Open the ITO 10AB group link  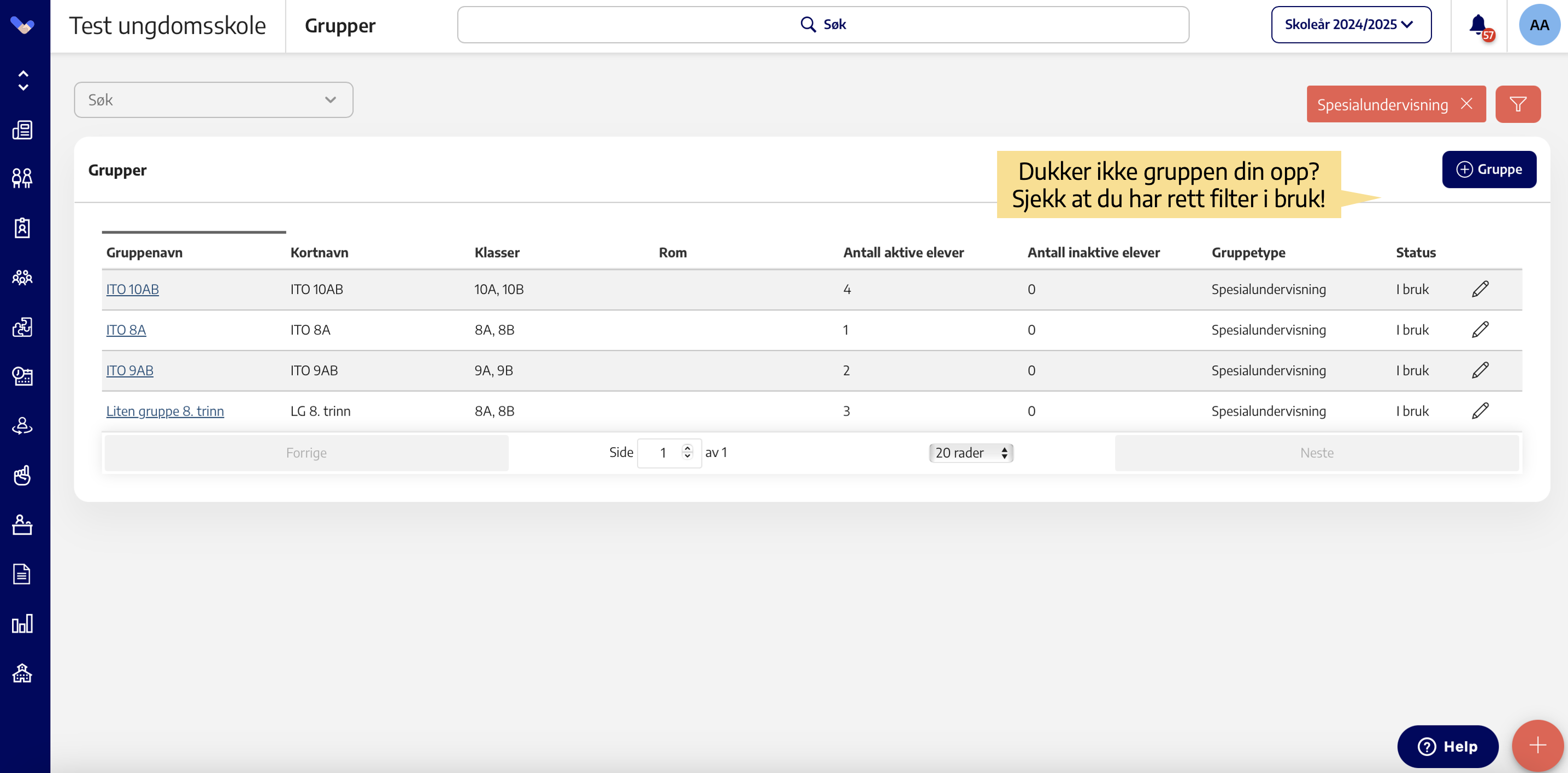click(x=132, y=289)
